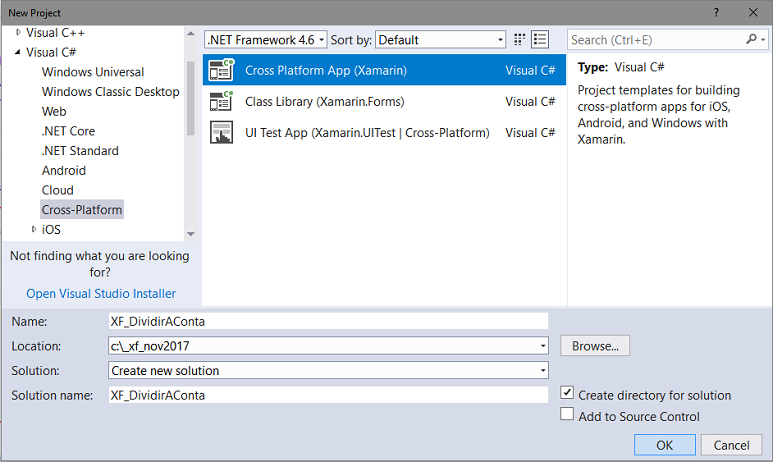Click the UI Test App template icon

coord(221,132)
